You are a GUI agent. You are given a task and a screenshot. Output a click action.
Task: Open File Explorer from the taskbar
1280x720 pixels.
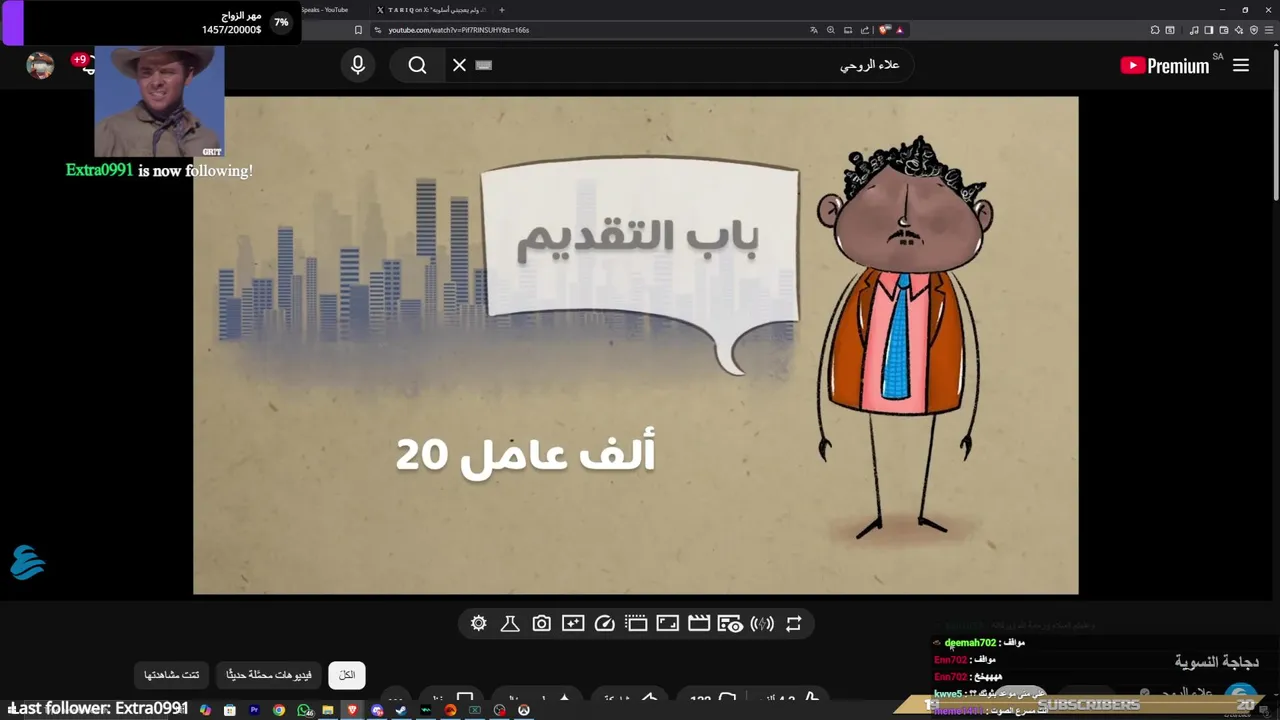click(328, 710)
